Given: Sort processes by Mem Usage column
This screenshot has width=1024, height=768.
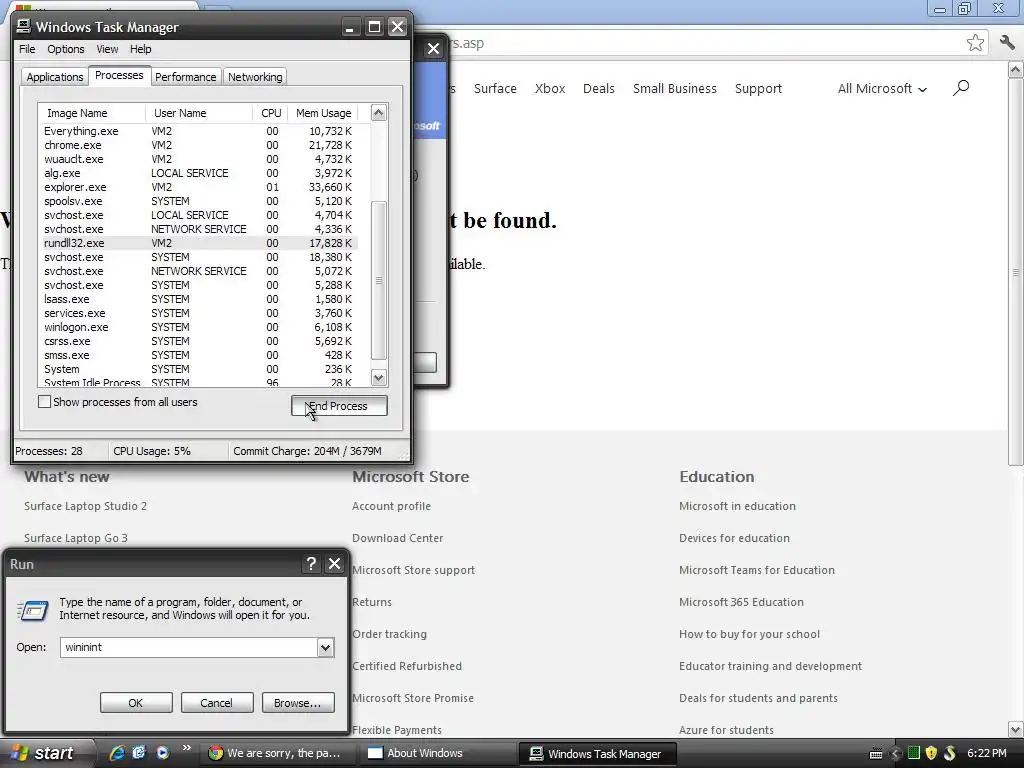Looking at the screenshot, I should tap(323, 113).
